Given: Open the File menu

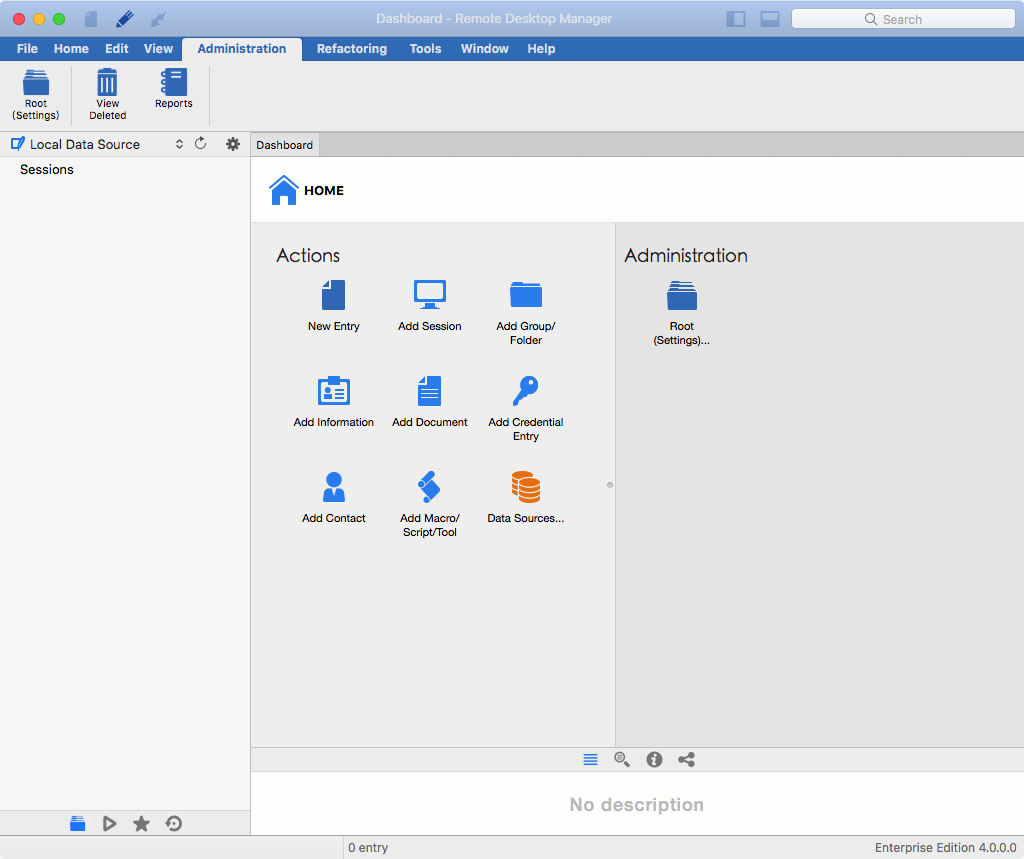Looking at the screenshot, I should click(x=27, y=48).
